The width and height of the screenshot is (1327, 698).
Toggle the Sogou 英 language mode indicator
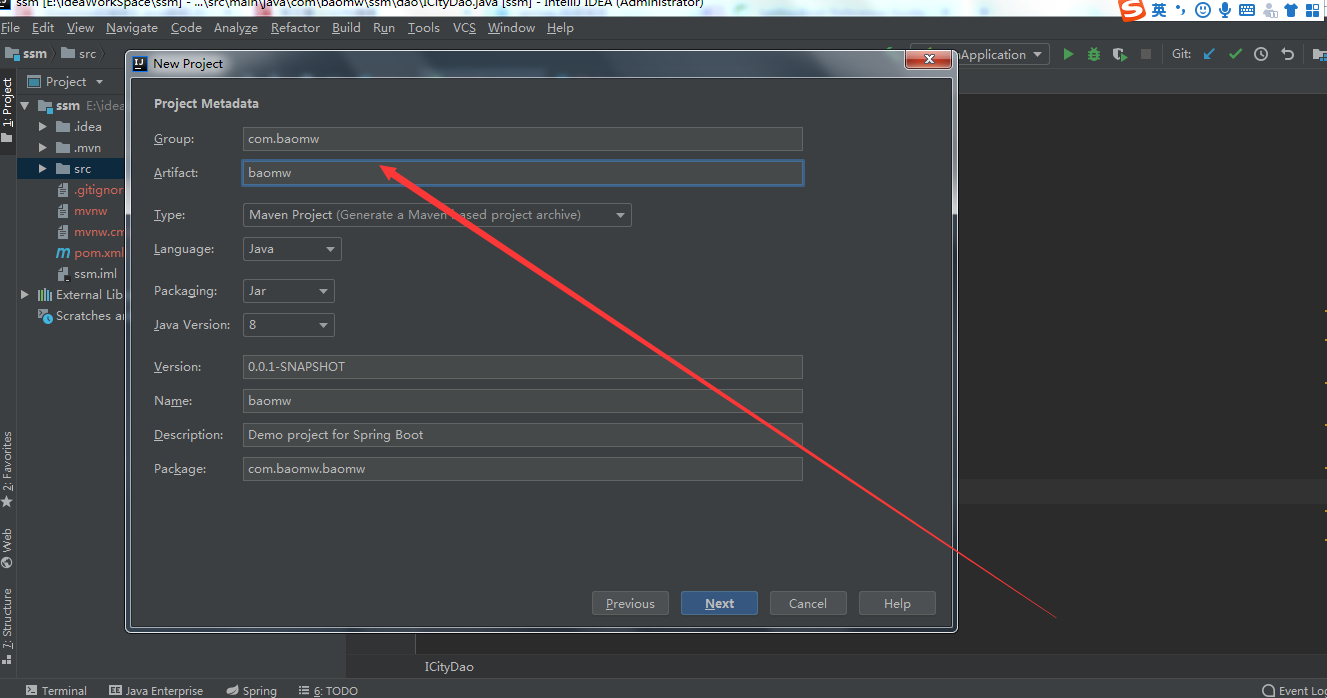pos(1159,10)
